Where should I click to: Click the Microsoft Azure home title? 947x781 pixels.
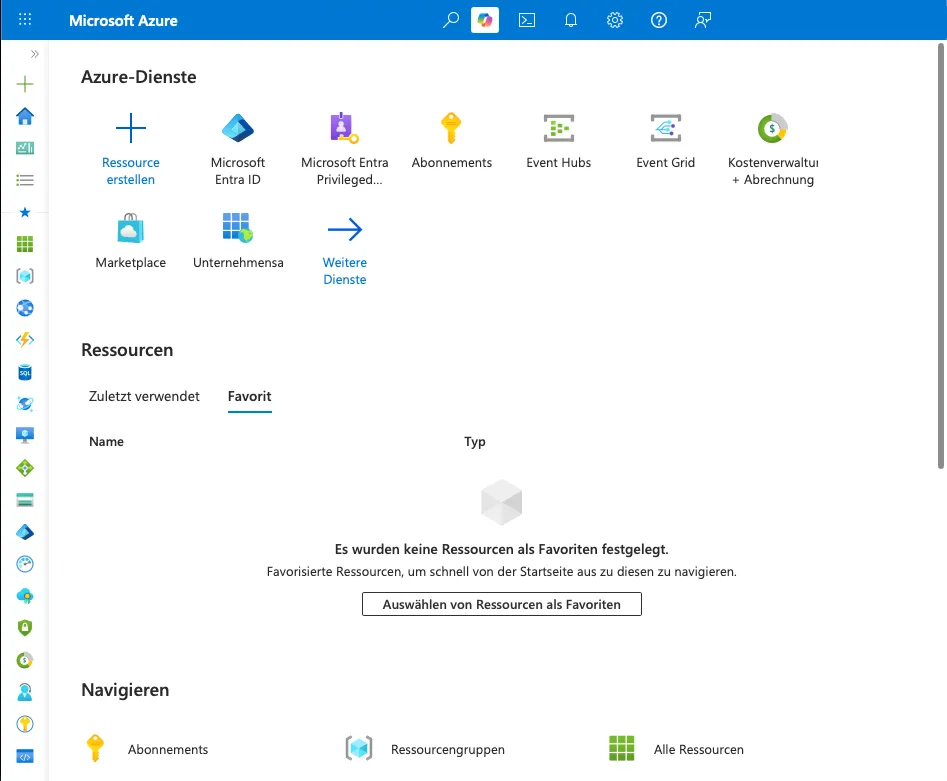(123, 21)
